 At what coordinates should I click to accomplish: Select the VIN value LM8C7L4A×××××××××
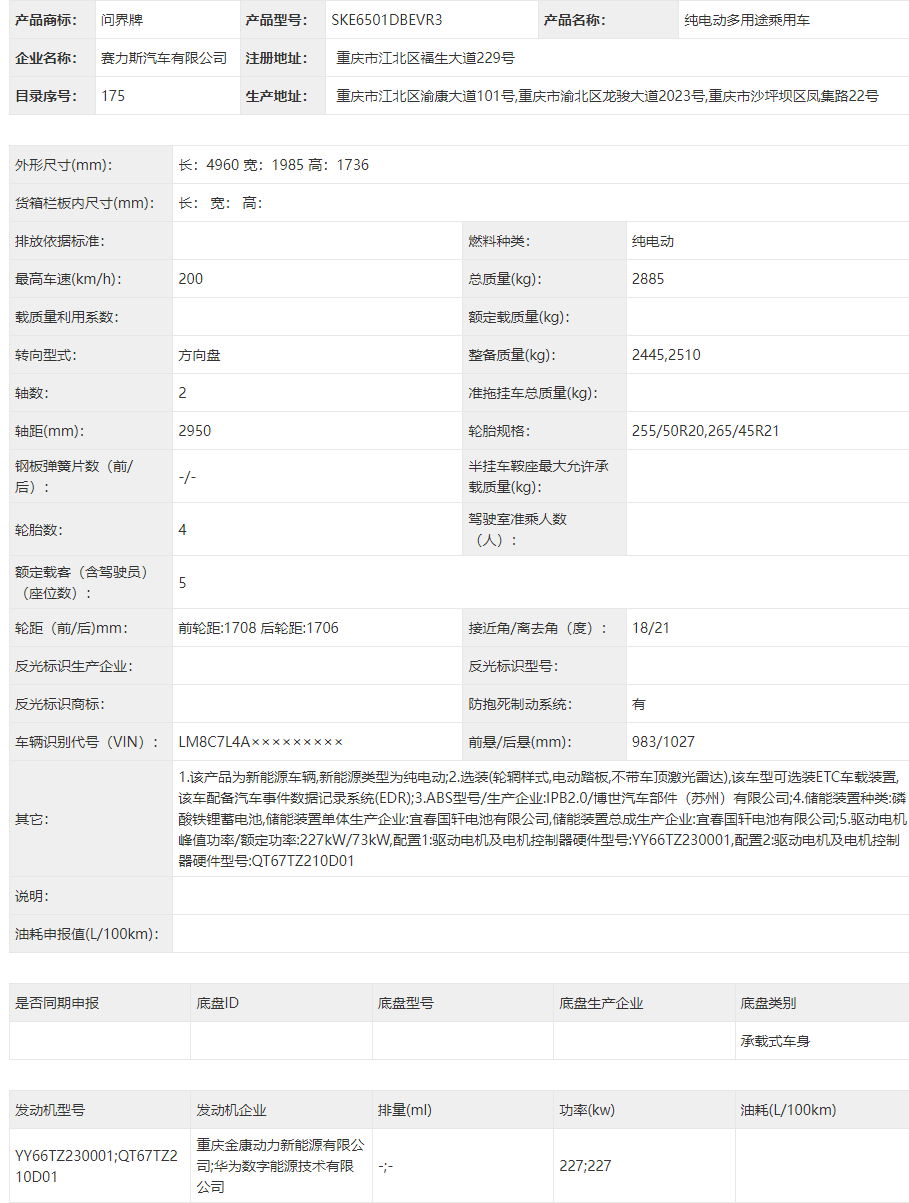[x=260, y=742]
